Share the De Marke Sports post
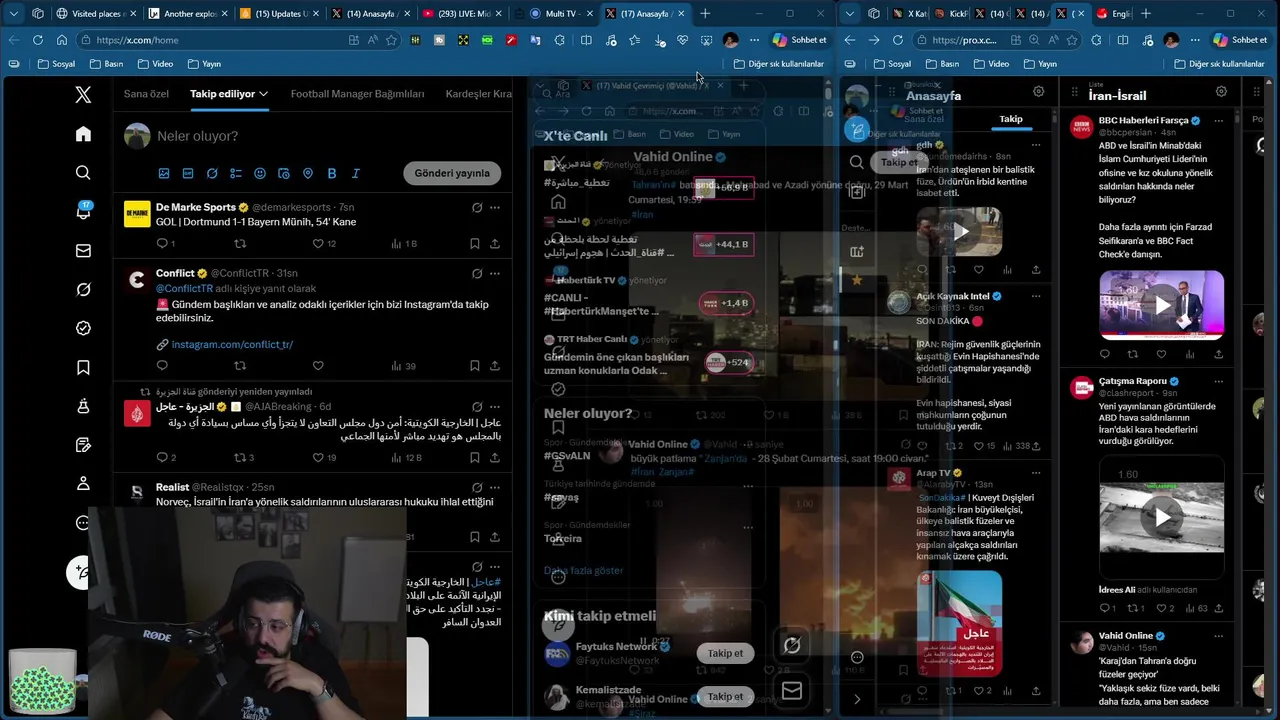 pos(495,243)
